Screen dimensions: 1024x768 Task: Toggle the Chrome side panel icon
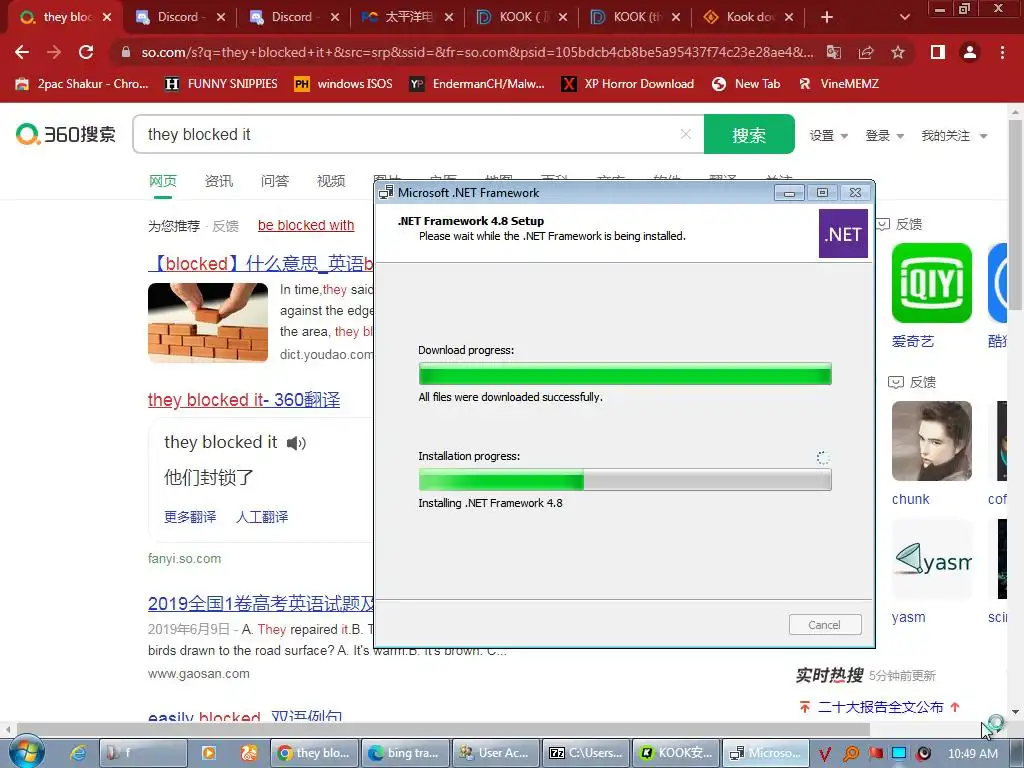[938, 52]
